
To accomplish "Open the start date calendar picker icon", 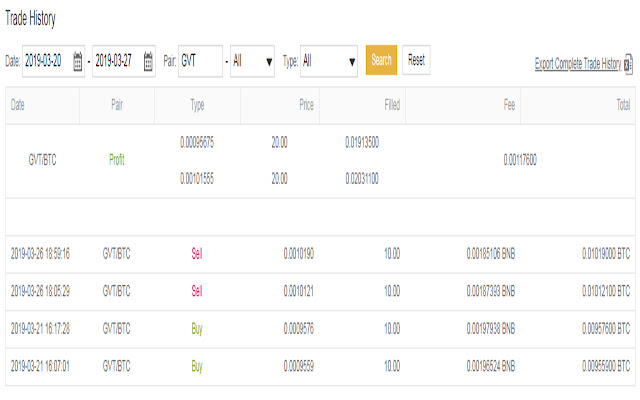I will pyautogui.click(x=78, y=61).
